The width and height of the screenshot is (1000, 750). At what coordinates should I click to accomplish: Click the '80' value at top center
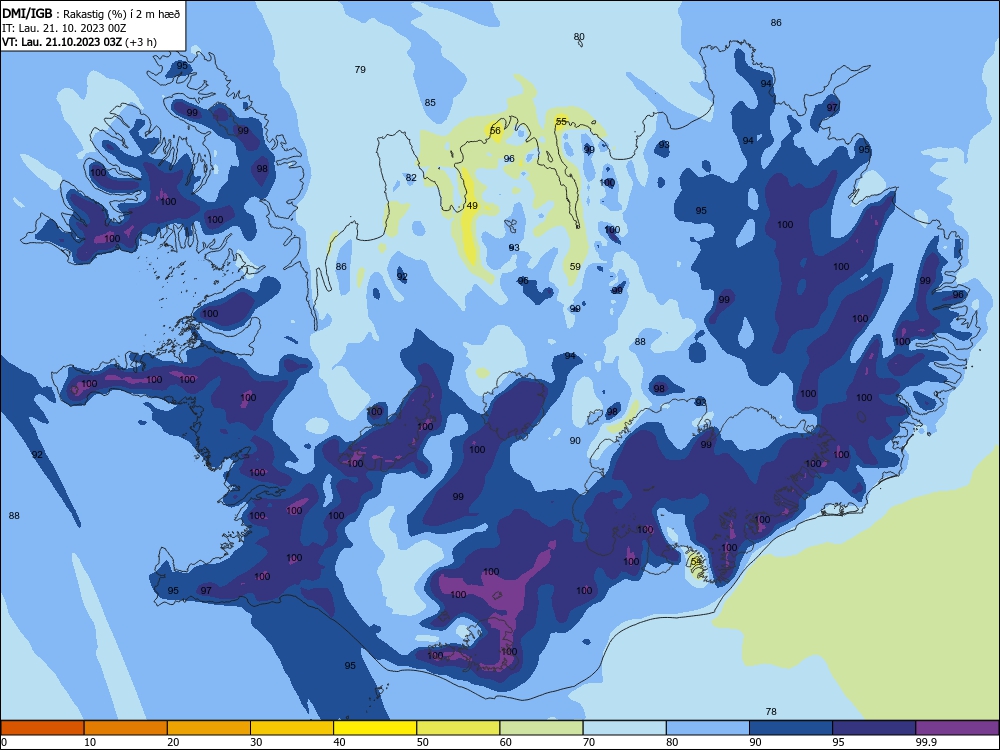pyautogui.click(x=579, y=36)
